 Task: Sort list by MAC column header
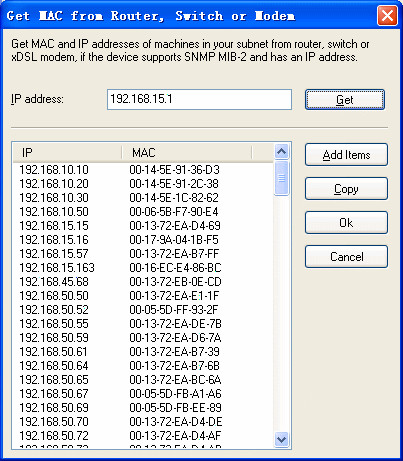tap(187, 153)
